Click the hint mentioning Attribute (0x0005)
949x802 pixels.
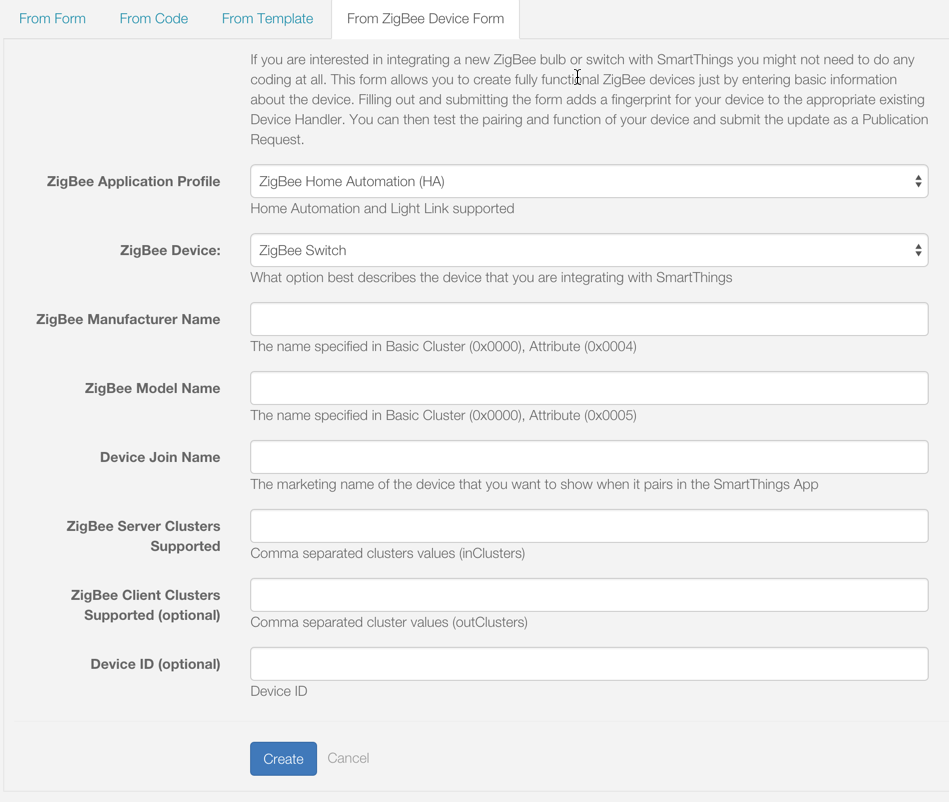click(444, 415)
